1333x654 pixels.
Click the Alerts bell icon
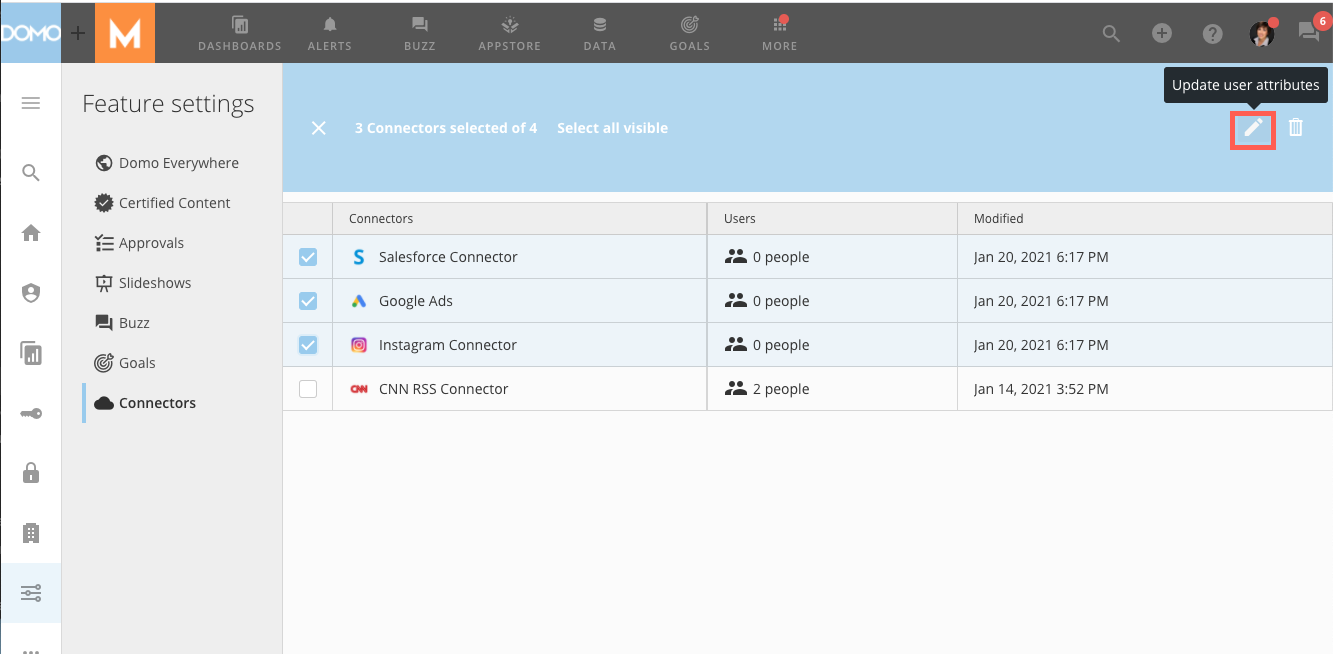coord(329,33)
